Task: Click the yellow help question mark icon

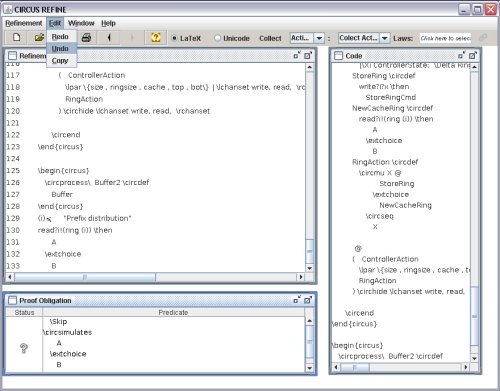Action: (x=156, y=37)
